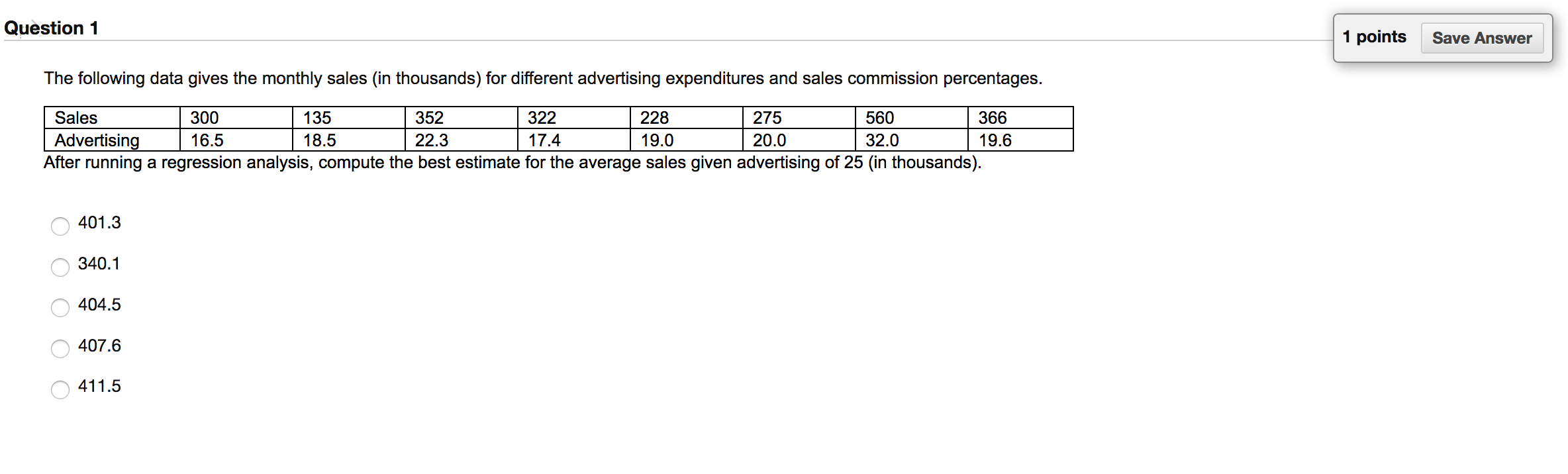Image resolution: width=1568 pixels, height=474 pixels.
Task: Click the 1 points label
Action: pos(1374,37)
